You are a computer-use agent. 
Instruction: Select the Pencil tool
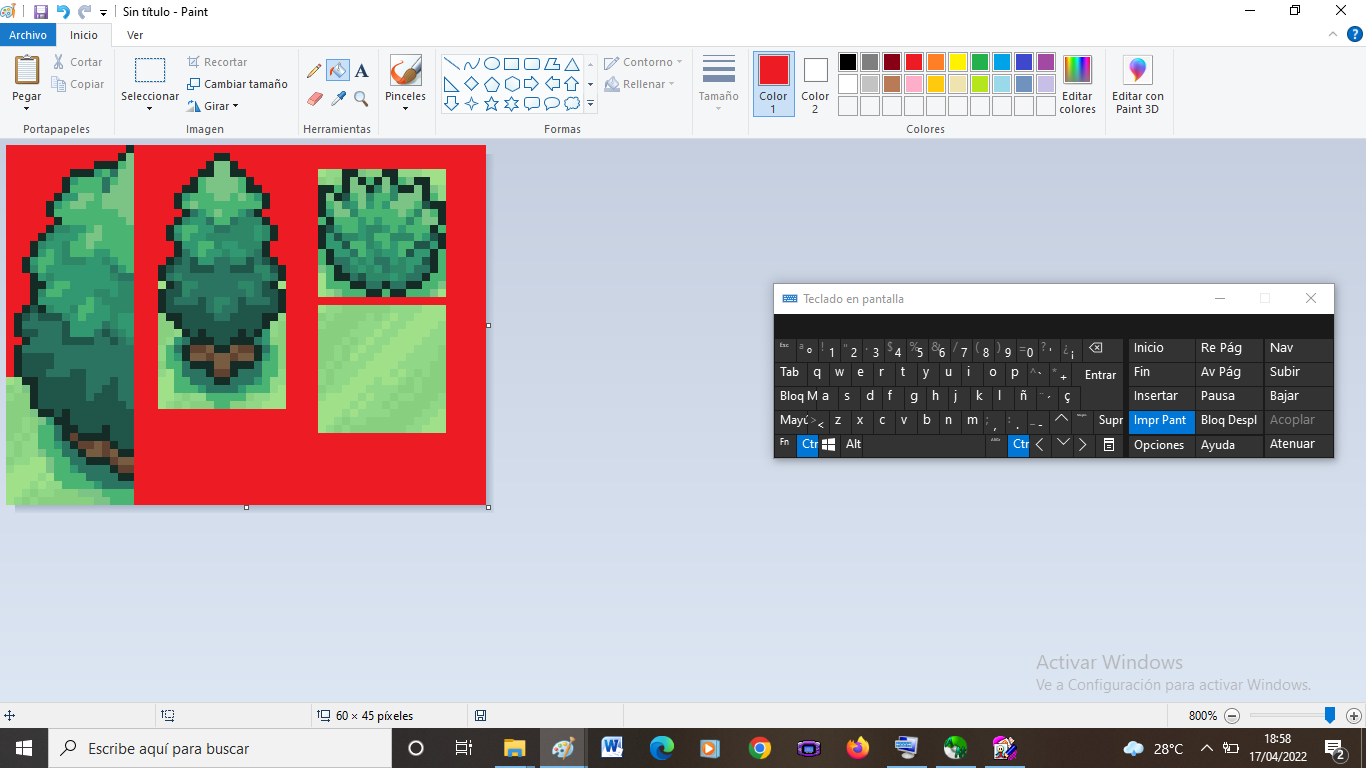tap(314, 71)
